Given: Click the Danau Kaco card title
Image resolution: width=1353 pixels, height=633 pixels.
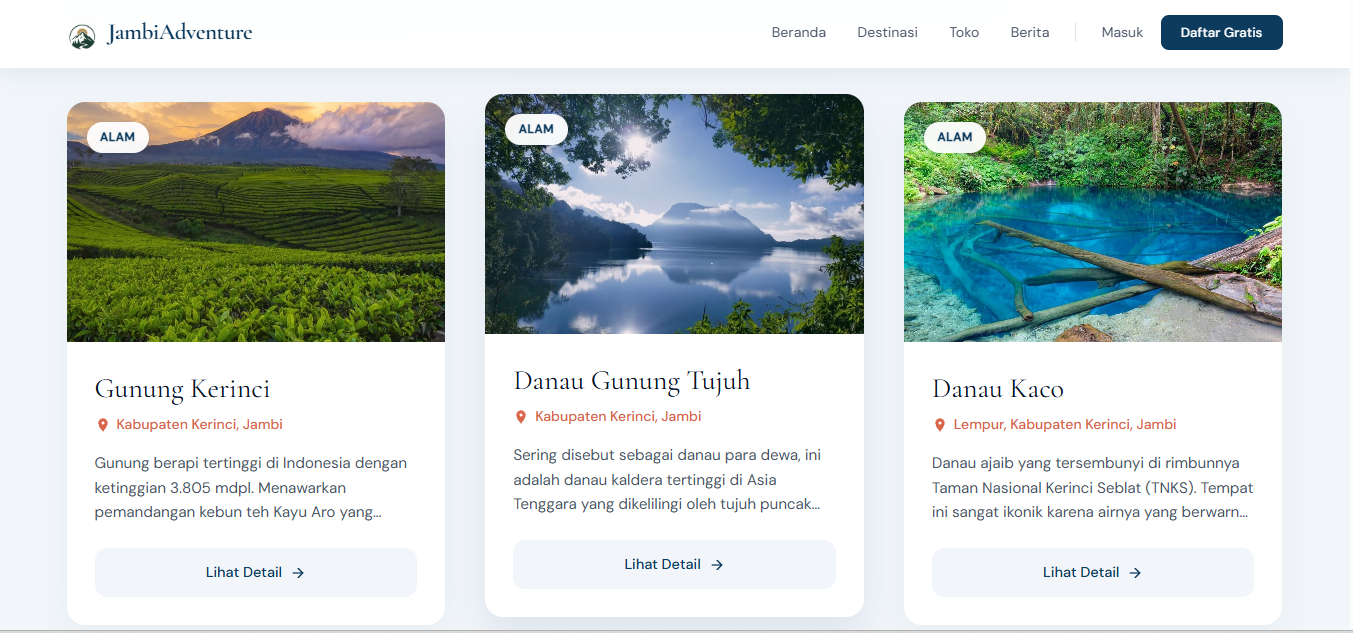Looking at the screenshot, I should (998, 389).
